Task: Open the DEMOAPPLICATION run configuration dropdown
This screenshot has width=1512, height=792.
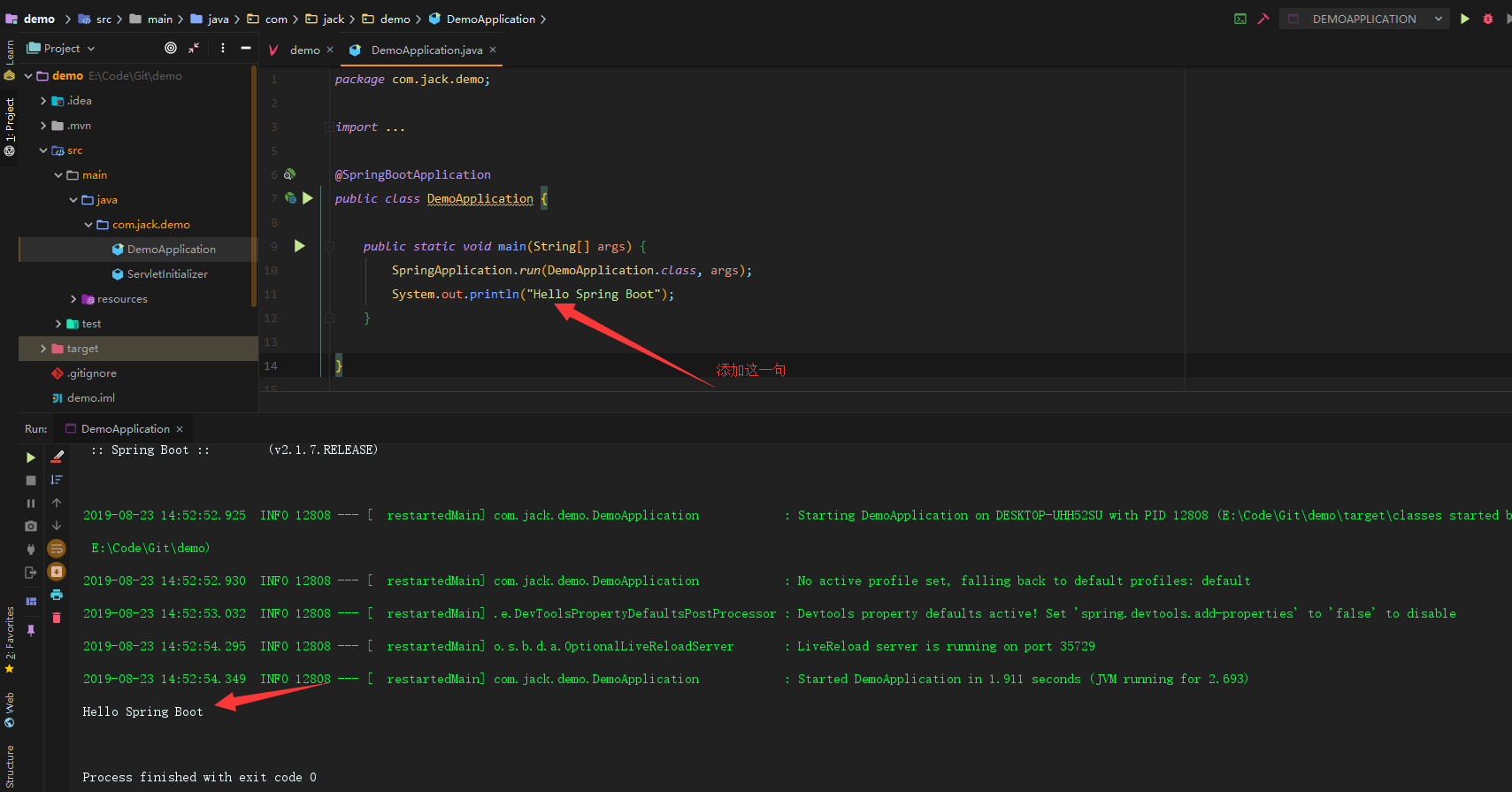Action: 1364,19
